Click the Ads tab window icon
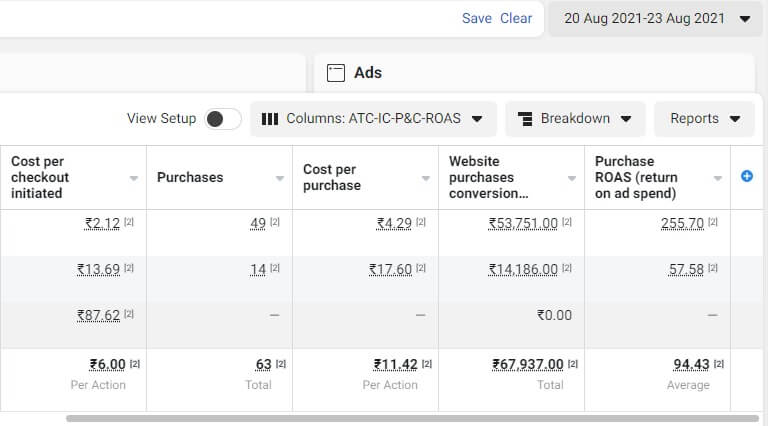 [x=336, y=73]
